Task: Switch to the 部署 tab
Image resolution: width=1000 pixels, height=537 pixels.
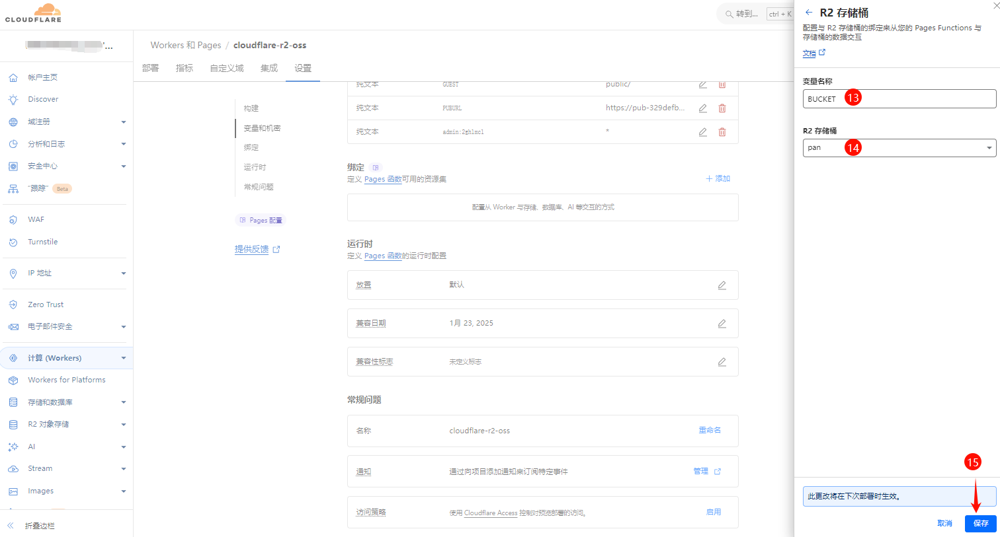Action: (x=150, y=68)
